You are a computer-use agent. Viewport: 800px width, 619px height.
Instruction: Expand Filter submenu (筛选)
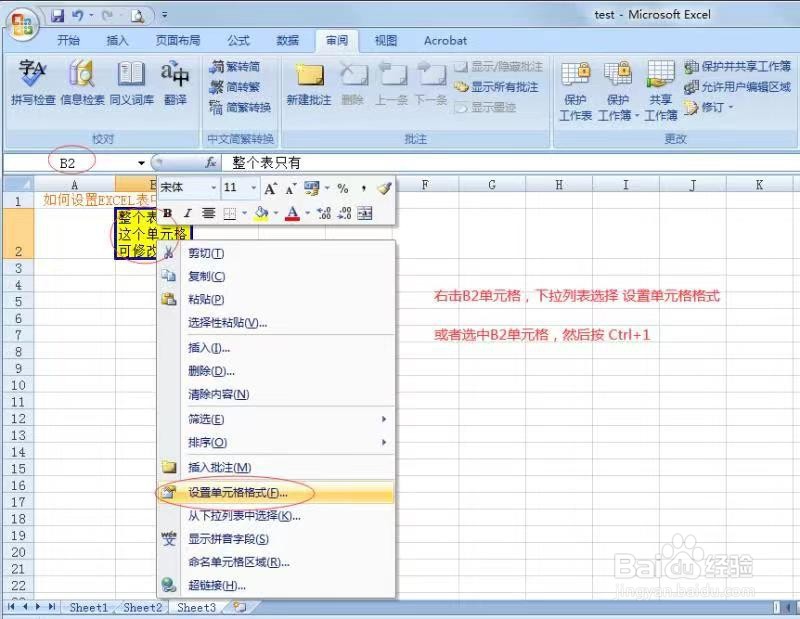tap(276, 419)
